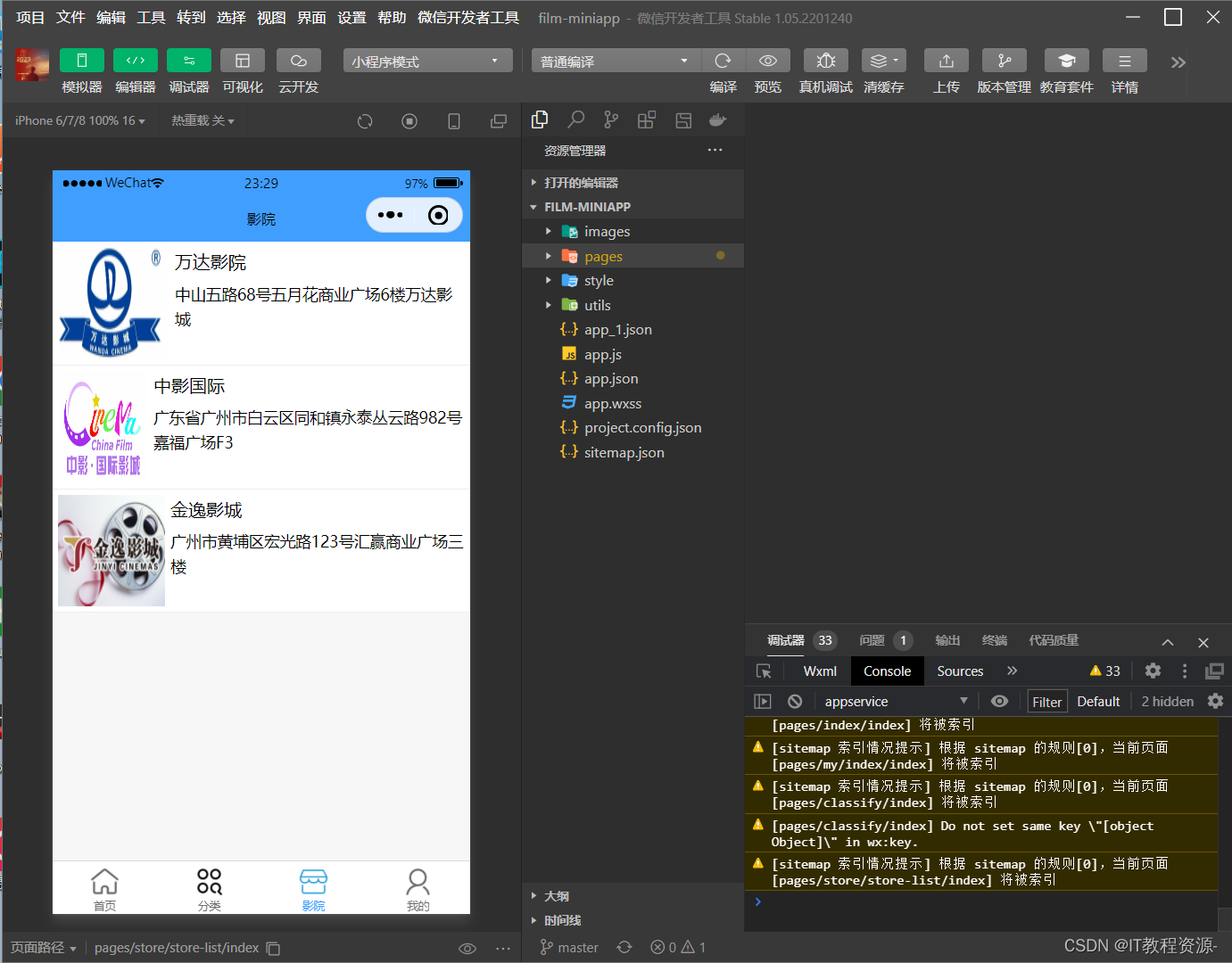1232x963 pixels.
Task: Click the console Filter input
Action: click(1047, 702)
